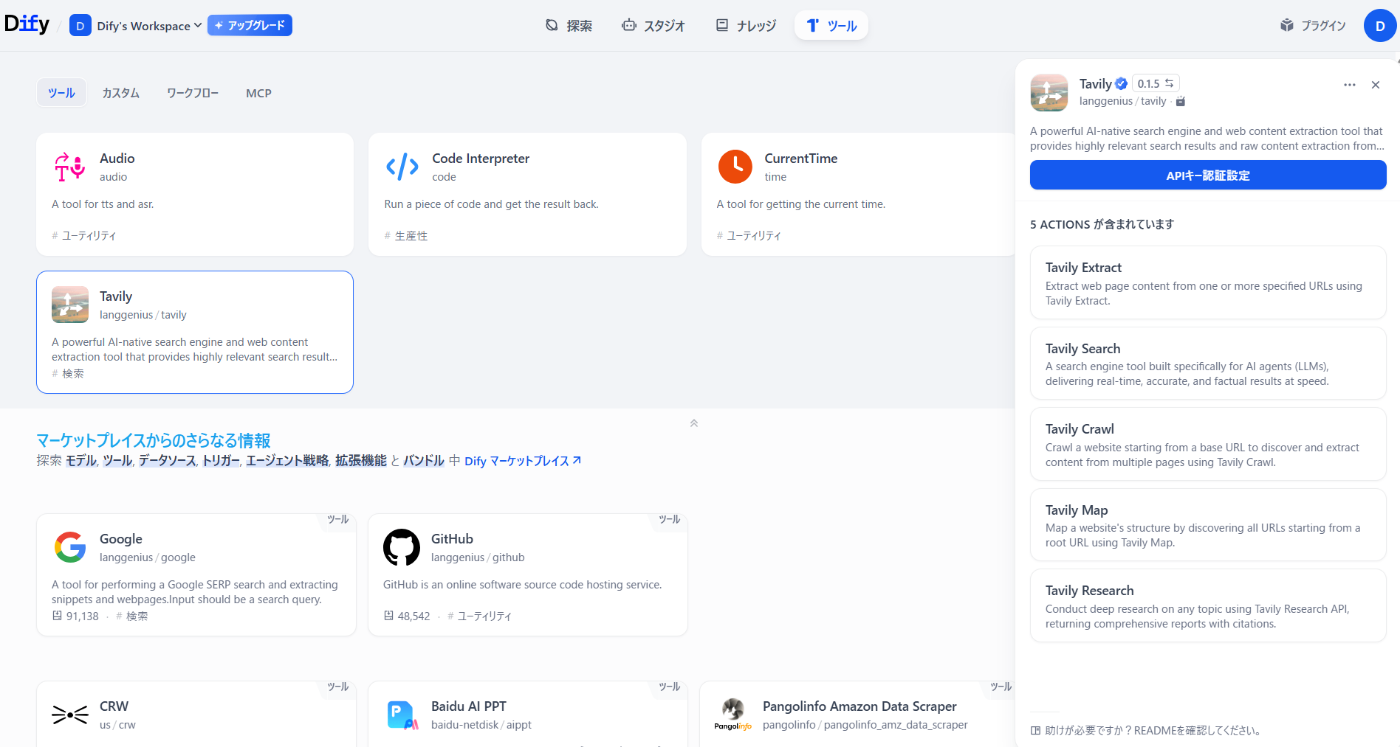Open the Tavily Research action
The width and height of the screenshot is (1400, 747).
[1208, 606]
